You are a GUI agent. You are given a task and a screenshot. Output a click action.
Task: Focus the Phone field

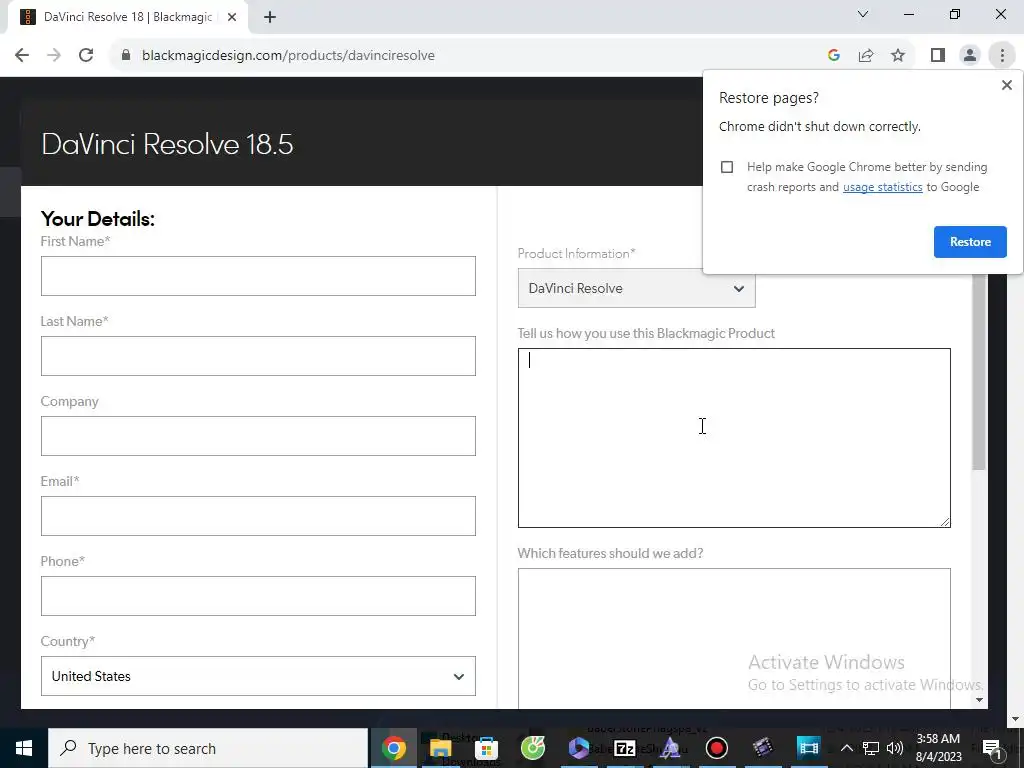tap(258, 596)
